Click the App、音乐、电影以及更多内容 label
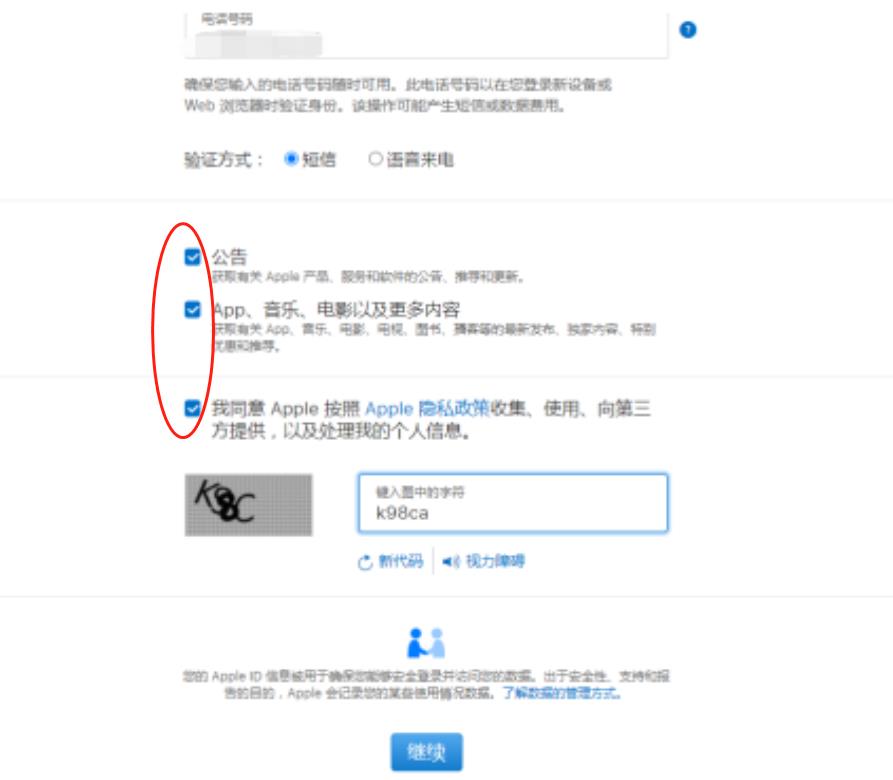 [336, 310]
